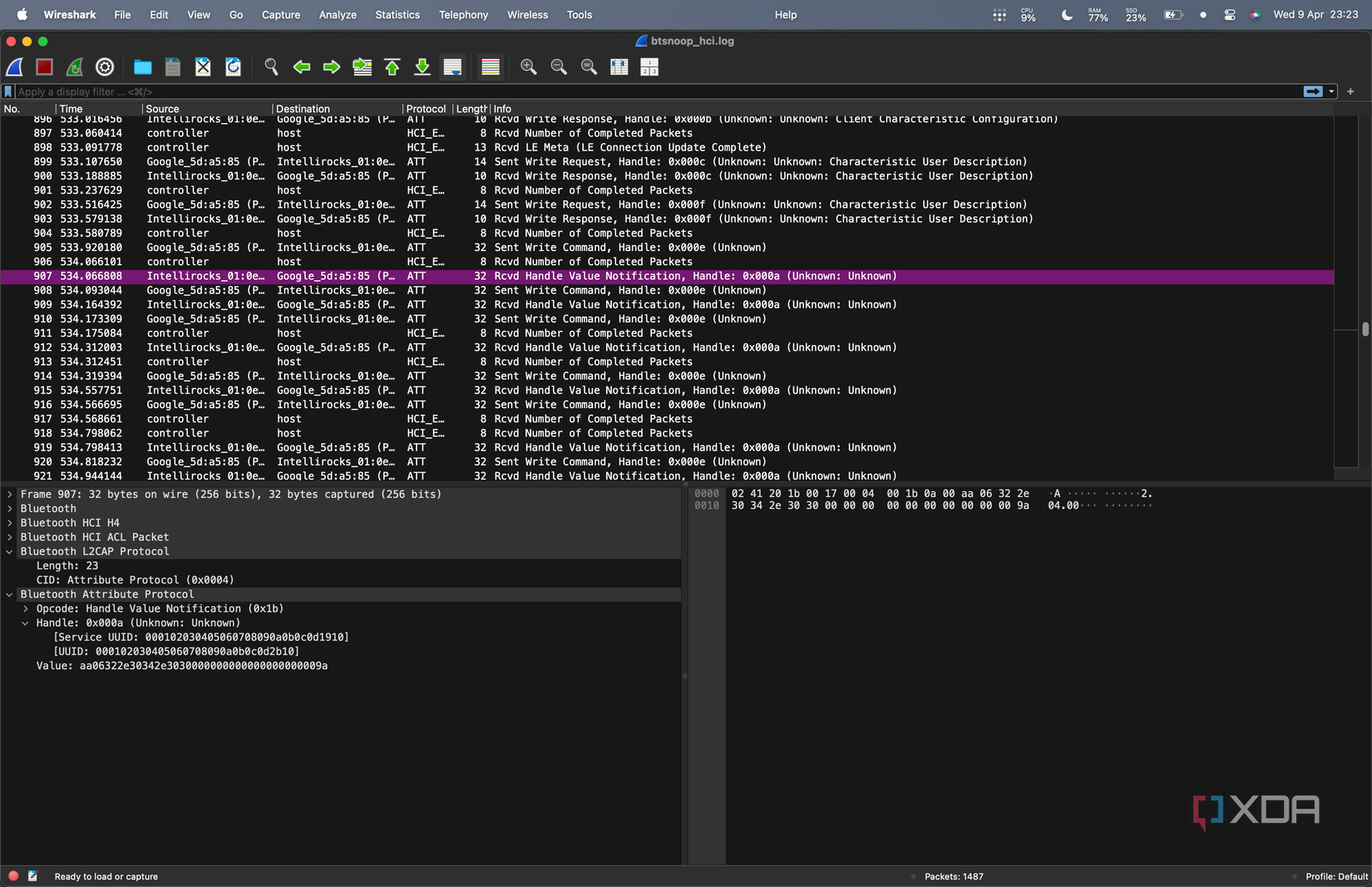Go back in packet history with the left arrow
1372x887 pixels.
tap(302, 67)
